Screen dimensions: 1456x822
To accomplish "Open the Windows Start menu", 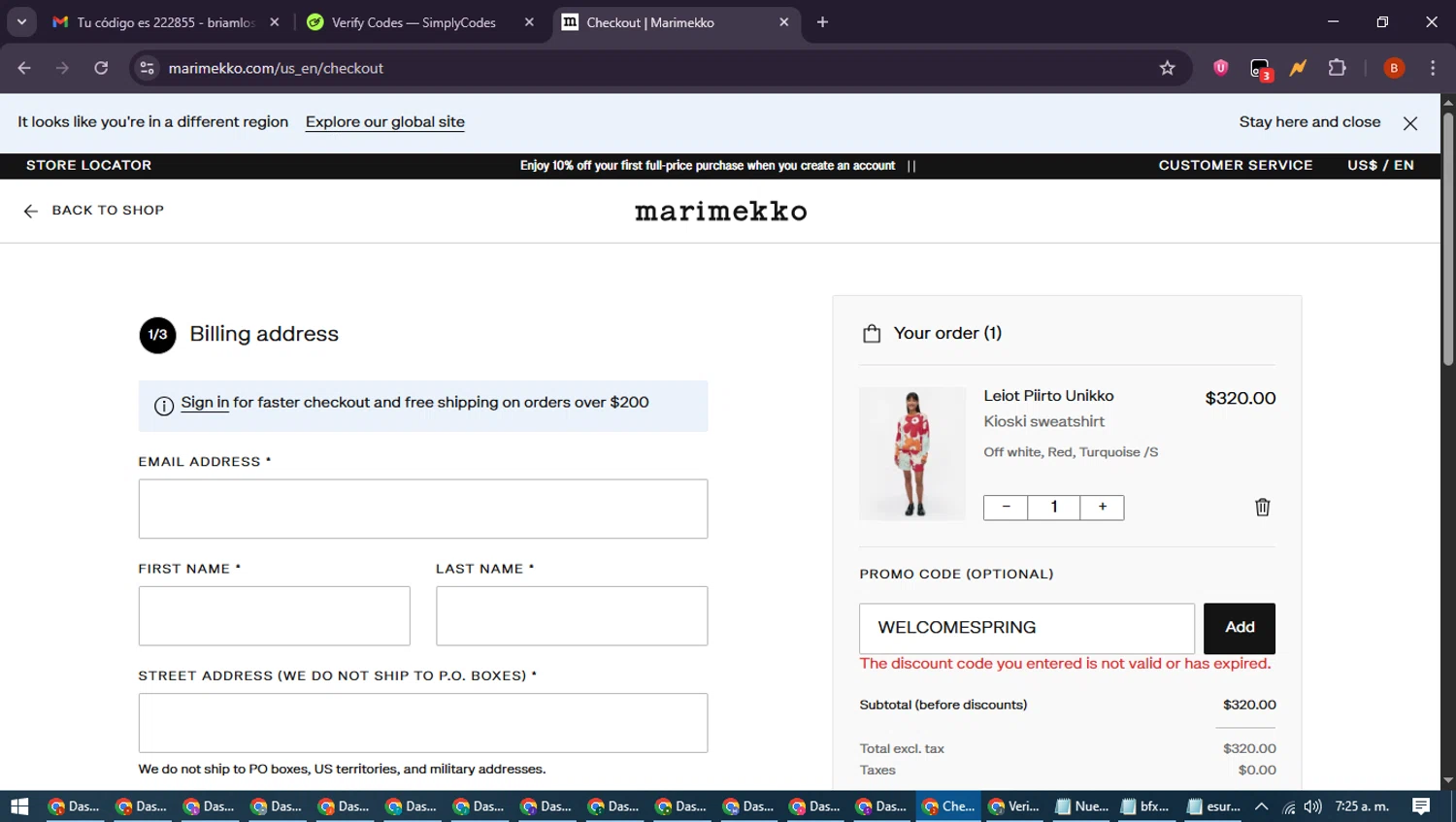I will [x=19, y=806].
